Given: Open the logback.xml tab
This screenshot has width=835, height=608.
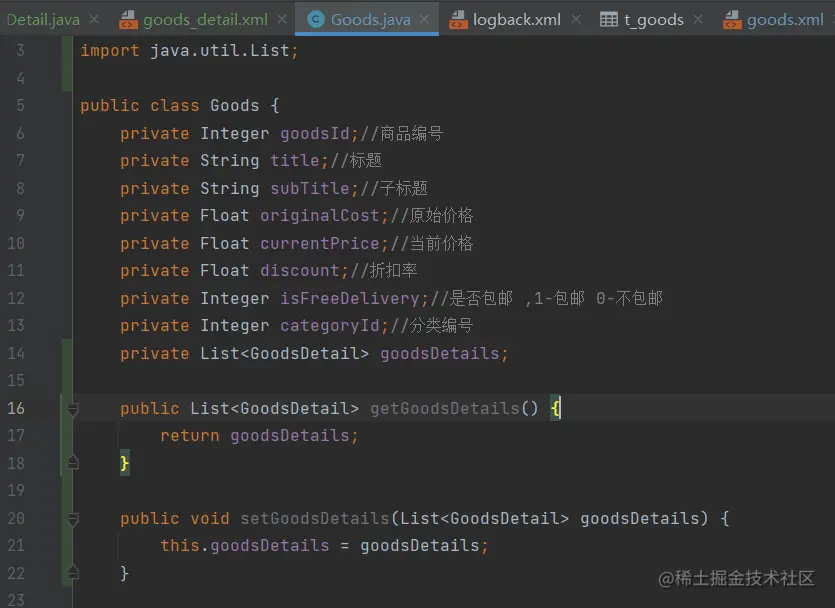Looking at the screenshot, I should (x=517, y=20).
